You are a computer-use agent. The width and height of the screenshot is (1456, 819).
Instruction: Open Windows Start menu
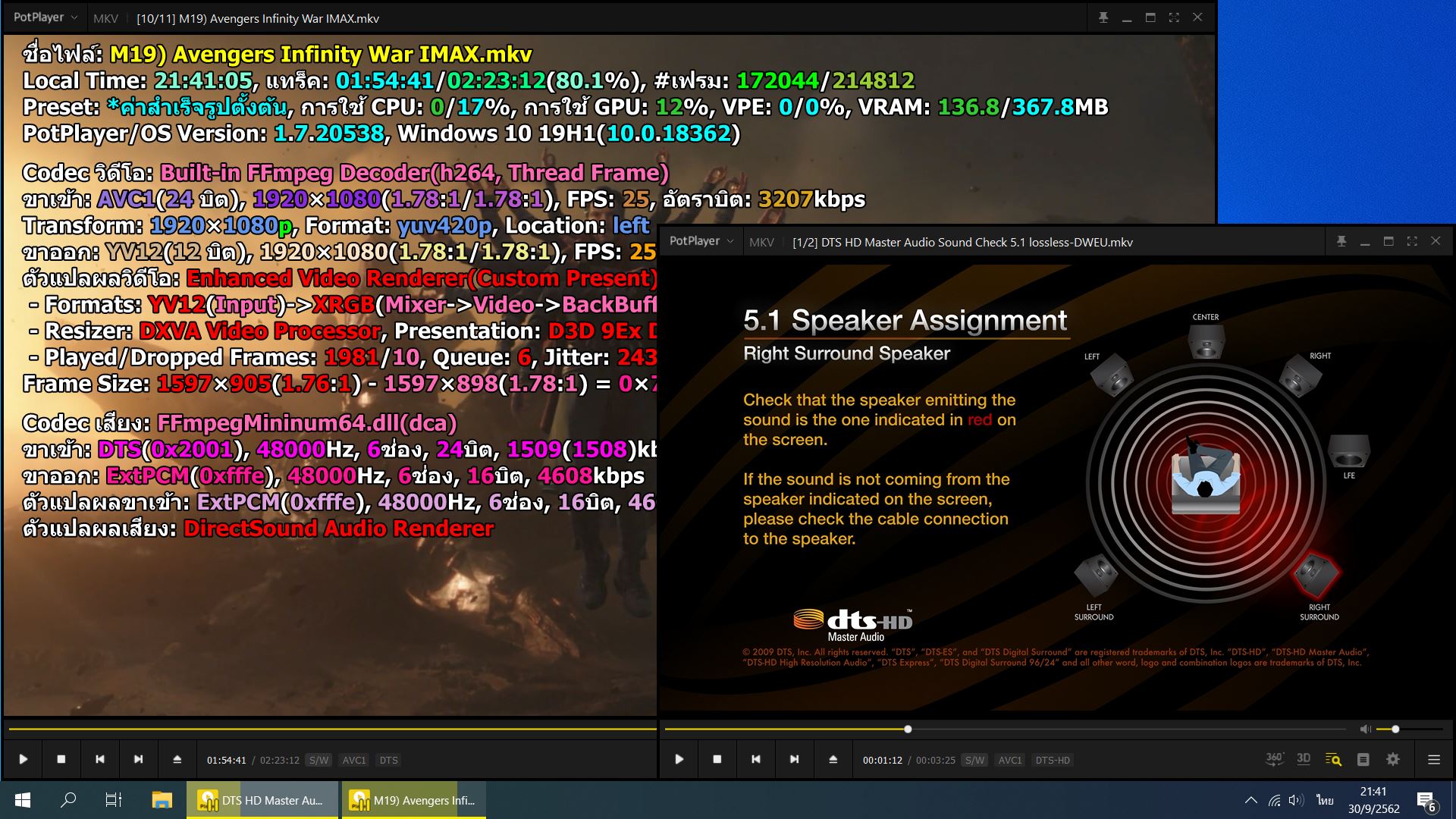pyautogui.click(x=22, y=800)
